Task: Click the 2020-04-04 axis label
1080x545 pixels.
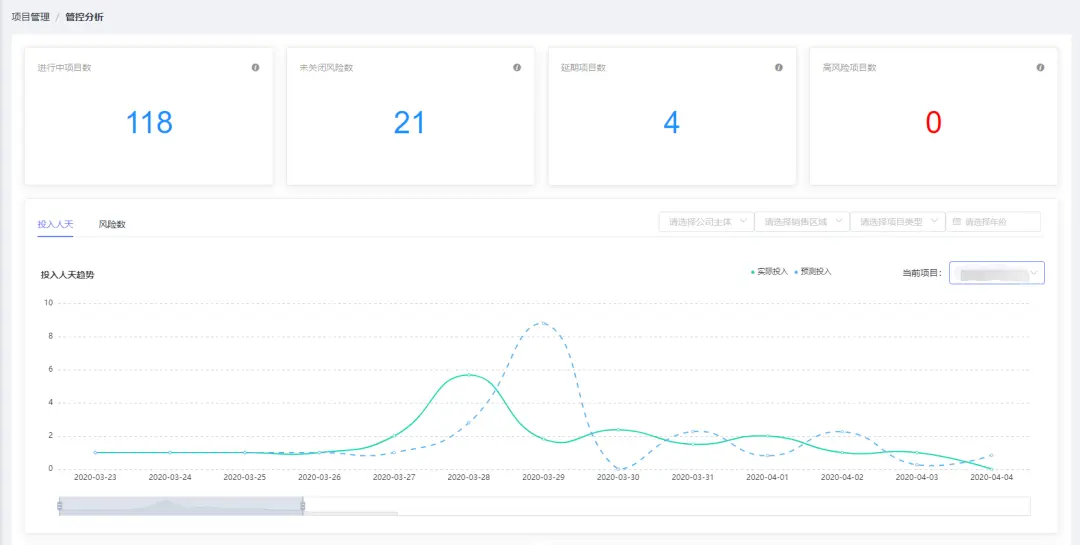Action: 991,477
